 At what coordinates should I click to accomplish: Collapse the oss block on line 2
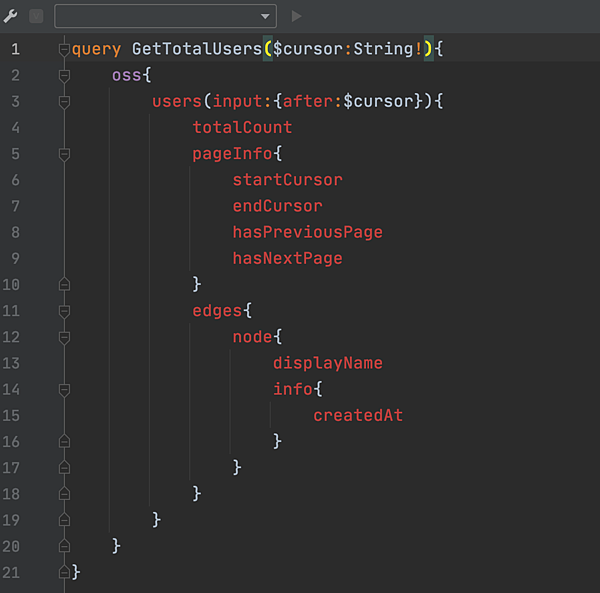[x=64, y=76]
